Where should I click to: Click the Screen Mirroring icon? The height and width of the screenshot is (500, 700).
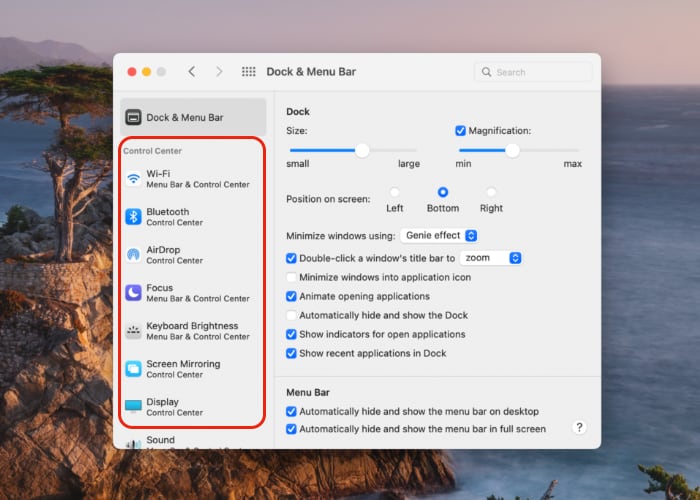133,369
